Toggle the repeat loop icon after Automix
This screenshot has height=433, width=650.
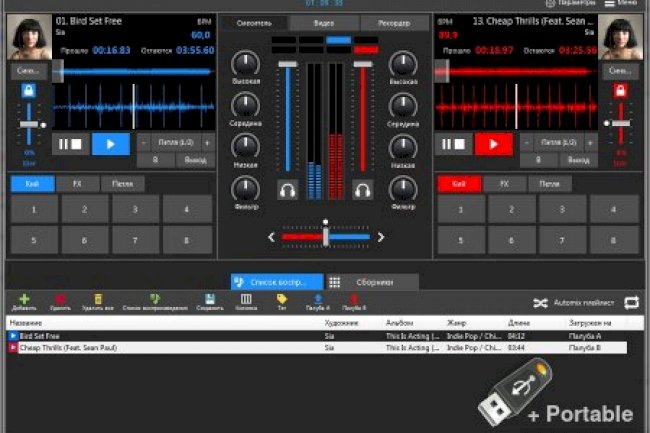(632, 302)
